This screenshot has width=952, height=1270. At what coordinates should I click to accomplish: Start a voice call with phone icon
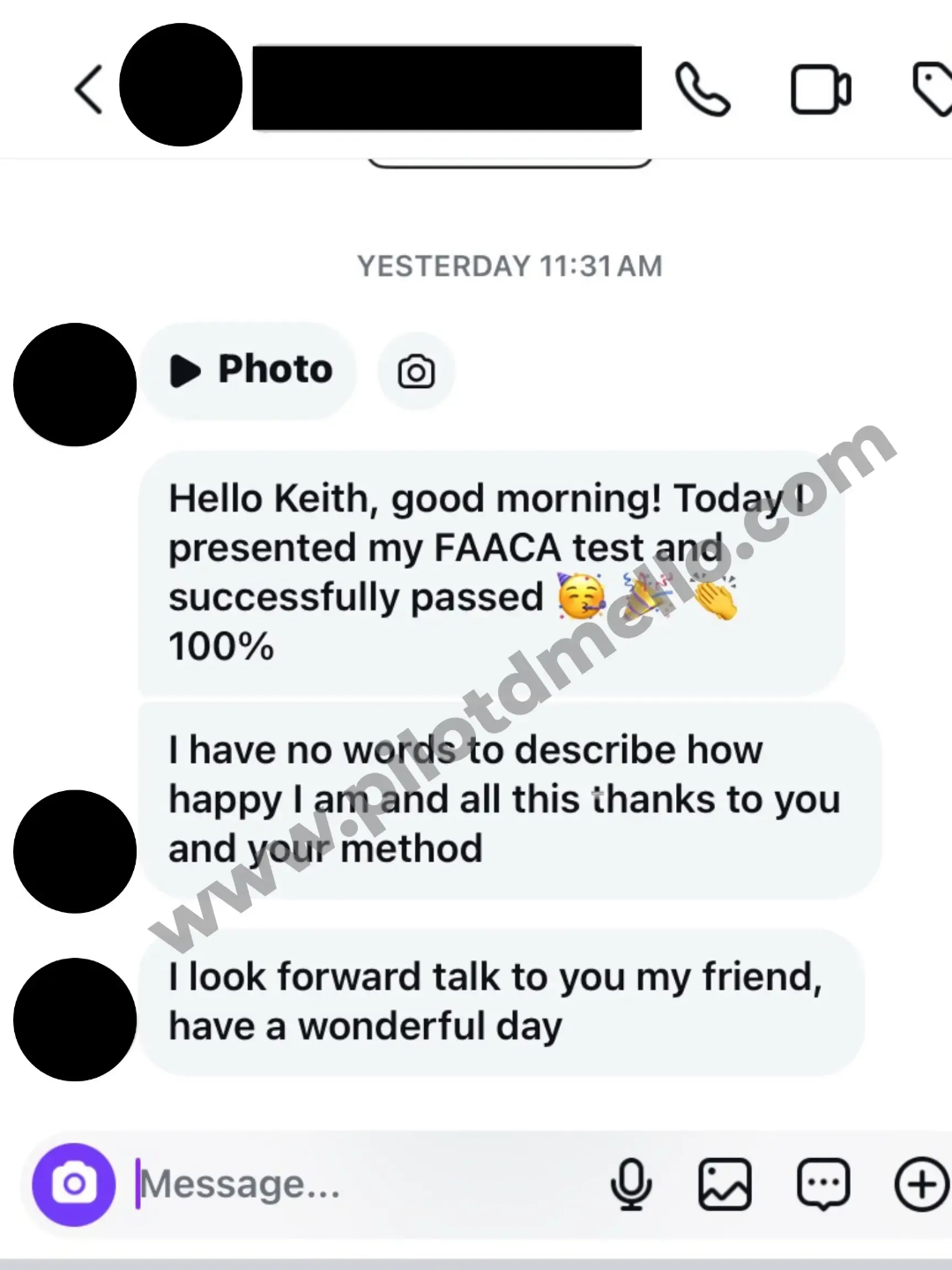pyautogui.click(x=703, y=89)
